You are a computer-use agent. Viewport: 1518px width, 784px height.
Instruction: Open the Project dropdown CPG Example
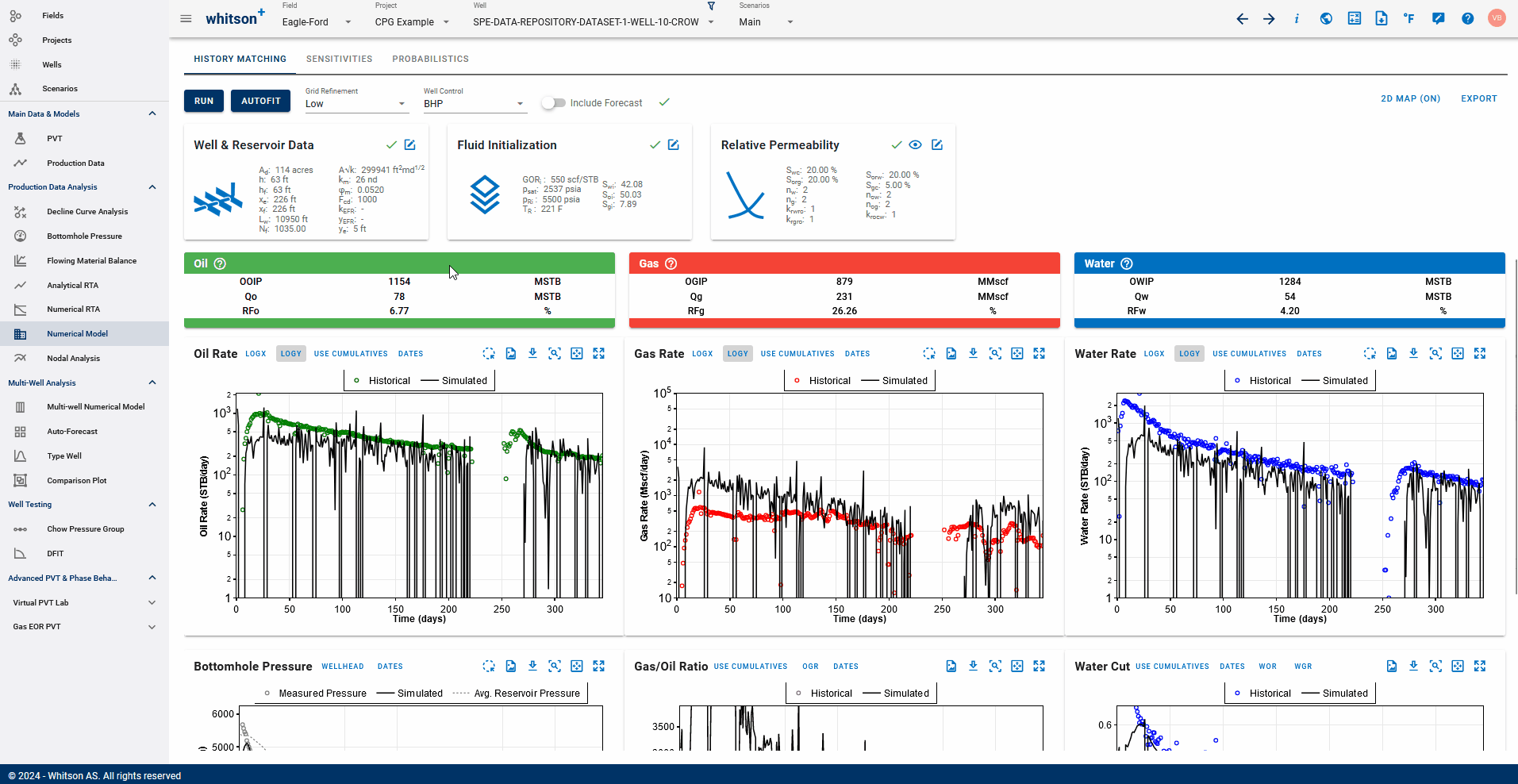click(412, 22)
